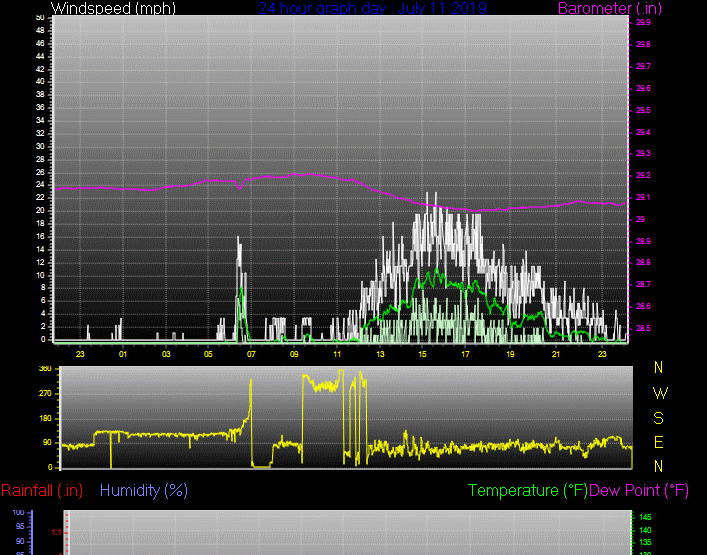Click hour 13 on the time axis
707x555 pixels.
coord(380,354)
